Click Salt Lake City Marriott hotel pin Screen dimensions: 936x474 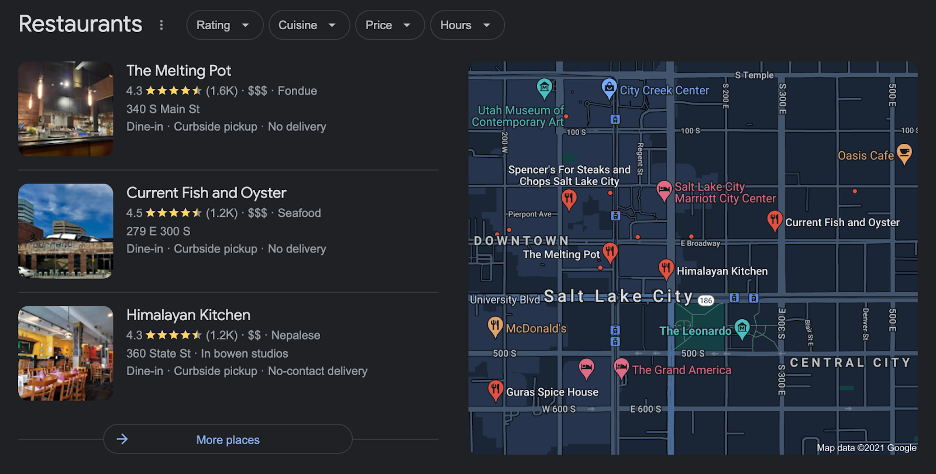[x=664, y=191]
